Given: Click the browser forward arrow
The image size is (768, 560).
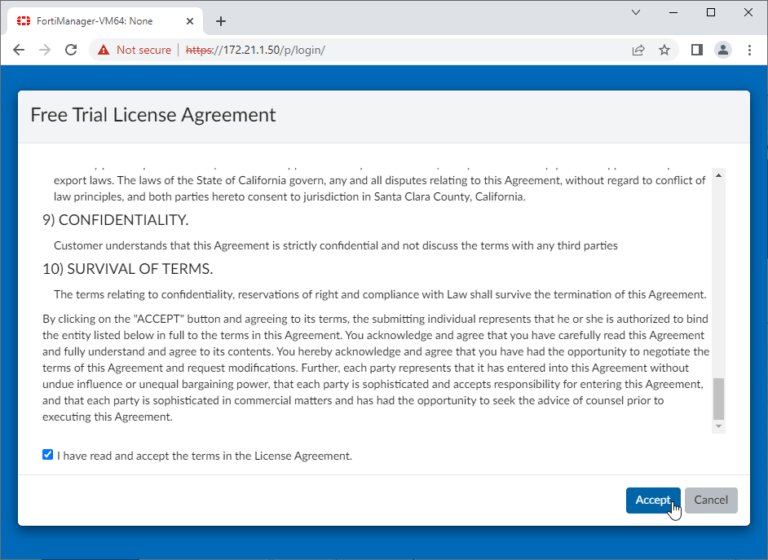Looking at the screenshot, I should (x=44, y=50).
